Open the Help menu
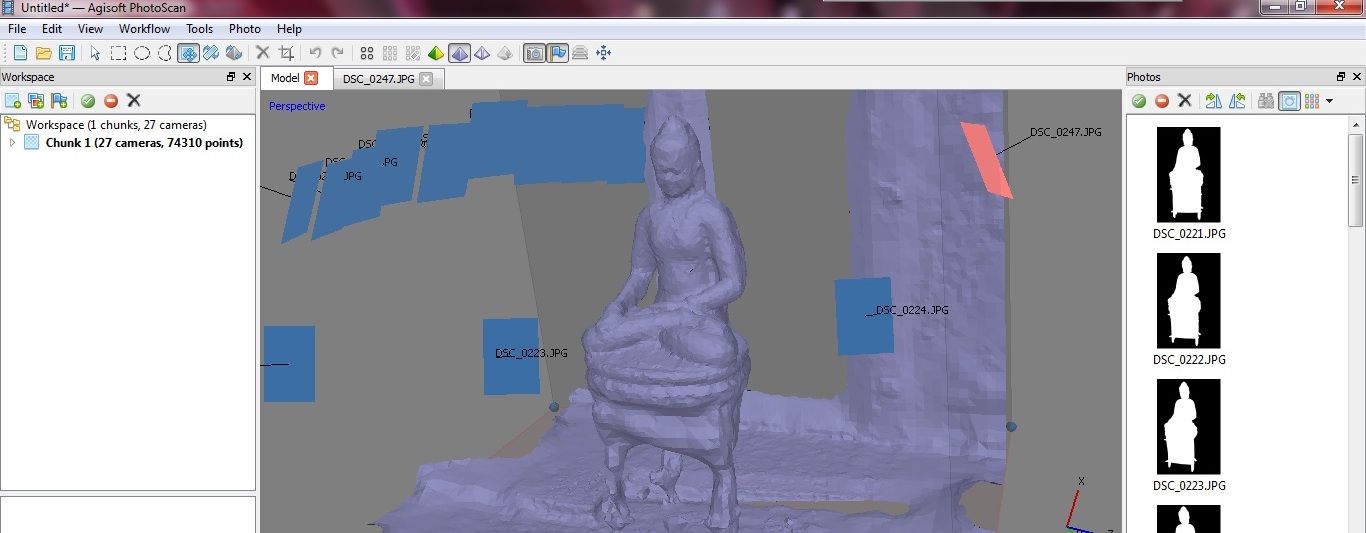This screenshot has height=533, width=1366. [x=289, y=29]
